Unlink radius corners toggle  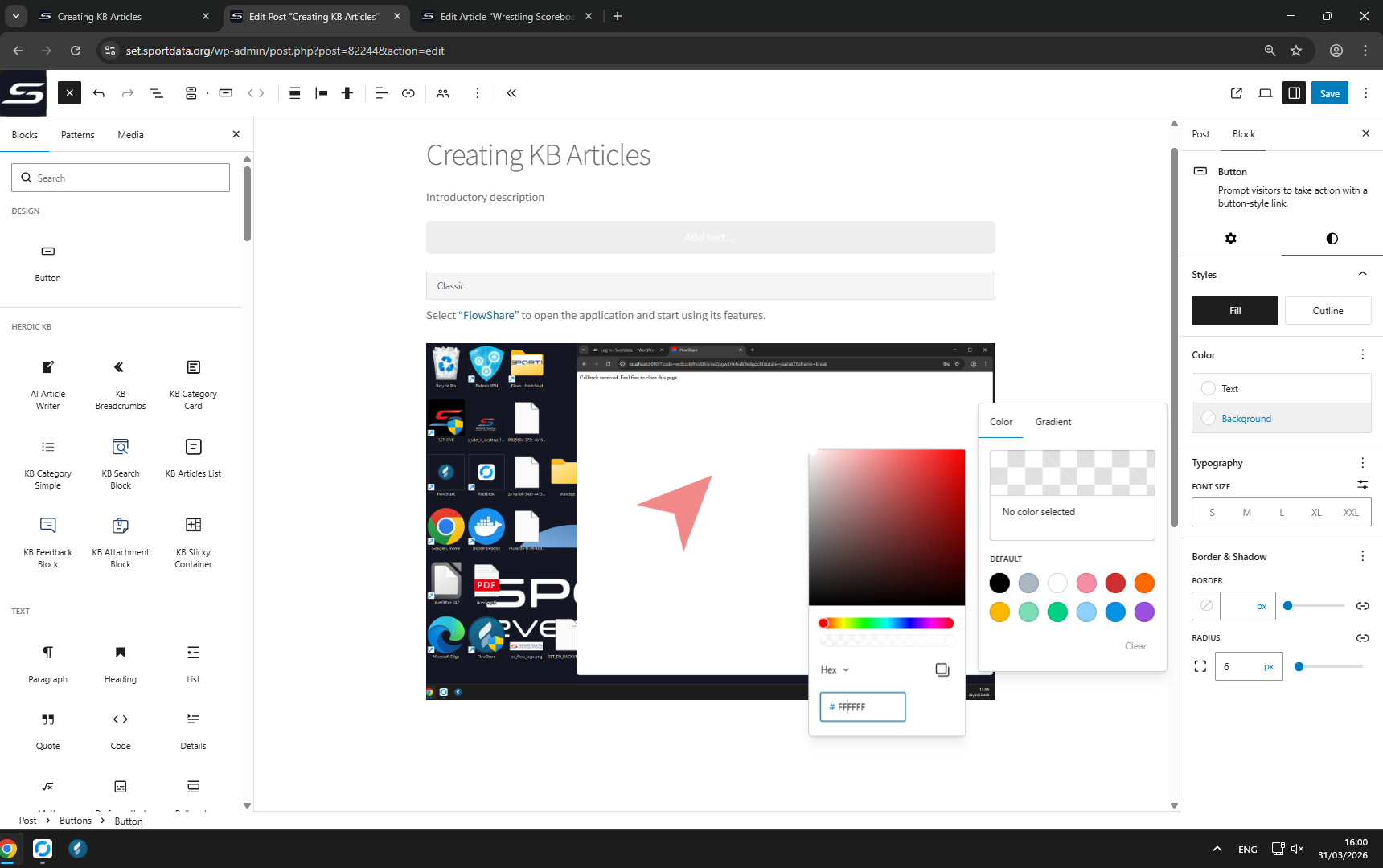1362,638
